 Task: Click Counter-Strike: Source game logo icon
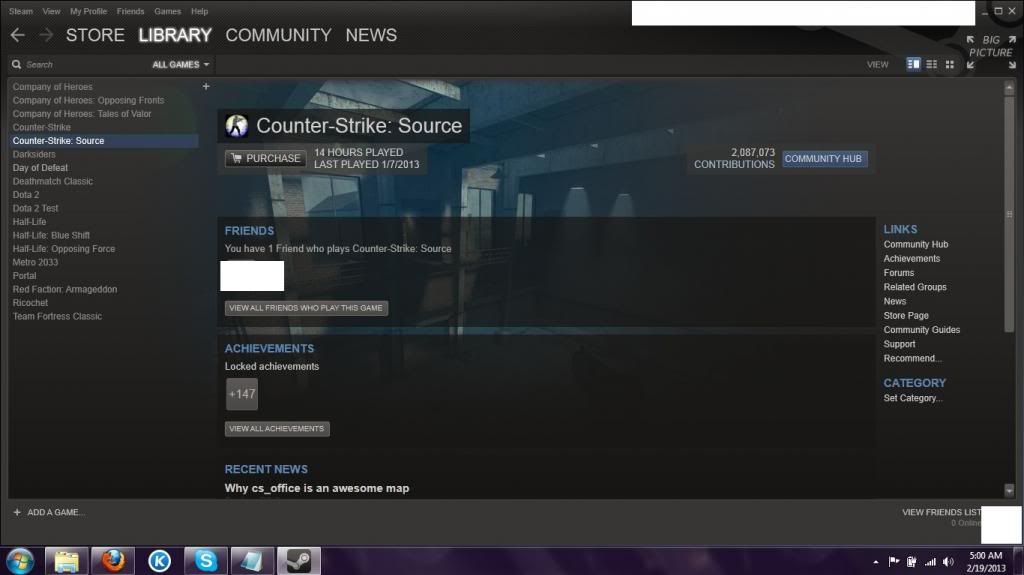click(x=236, y=125)
